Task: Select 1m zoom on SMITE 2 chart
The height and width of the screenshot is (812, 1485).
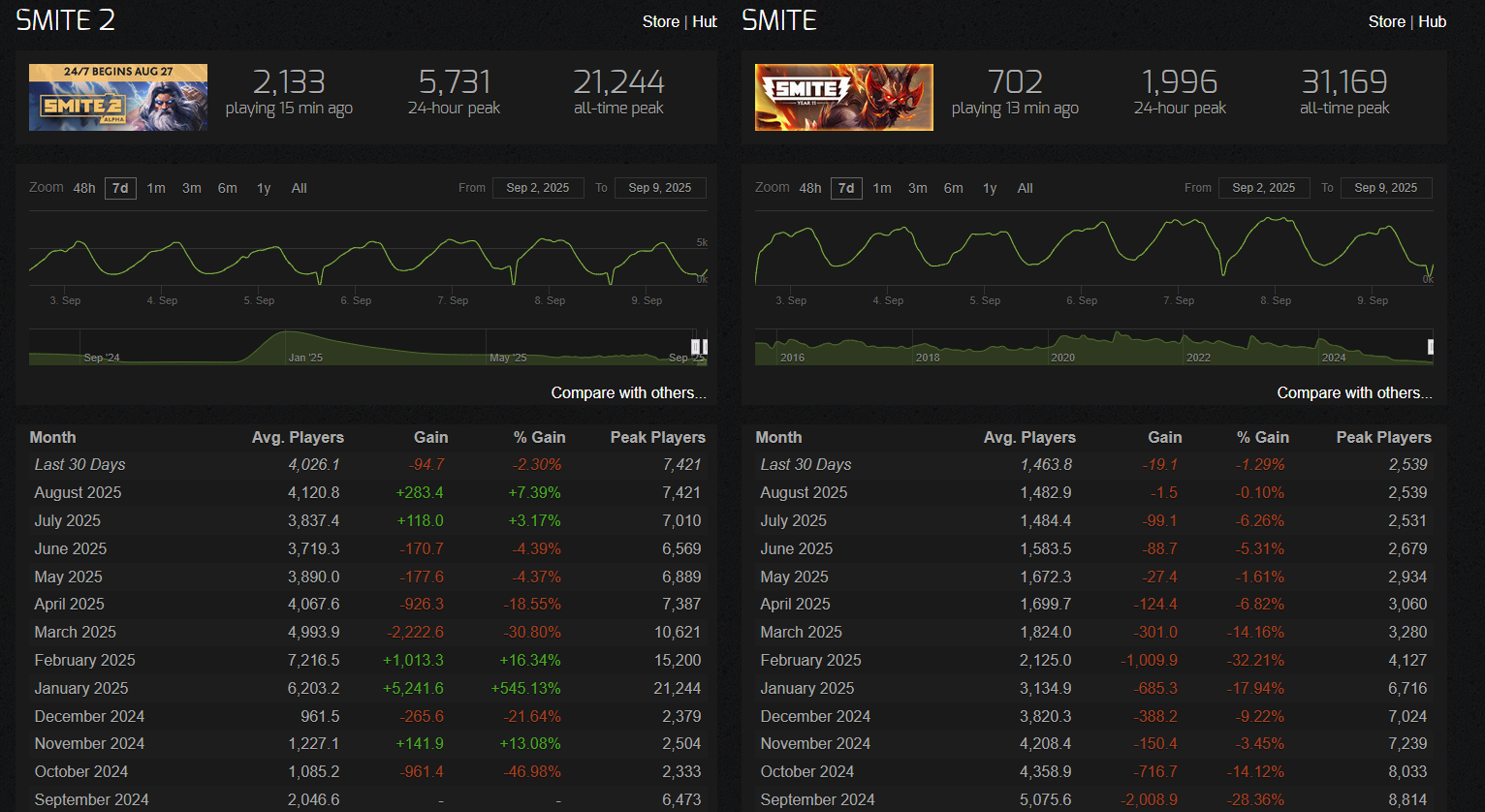Action: click(156, 188)
